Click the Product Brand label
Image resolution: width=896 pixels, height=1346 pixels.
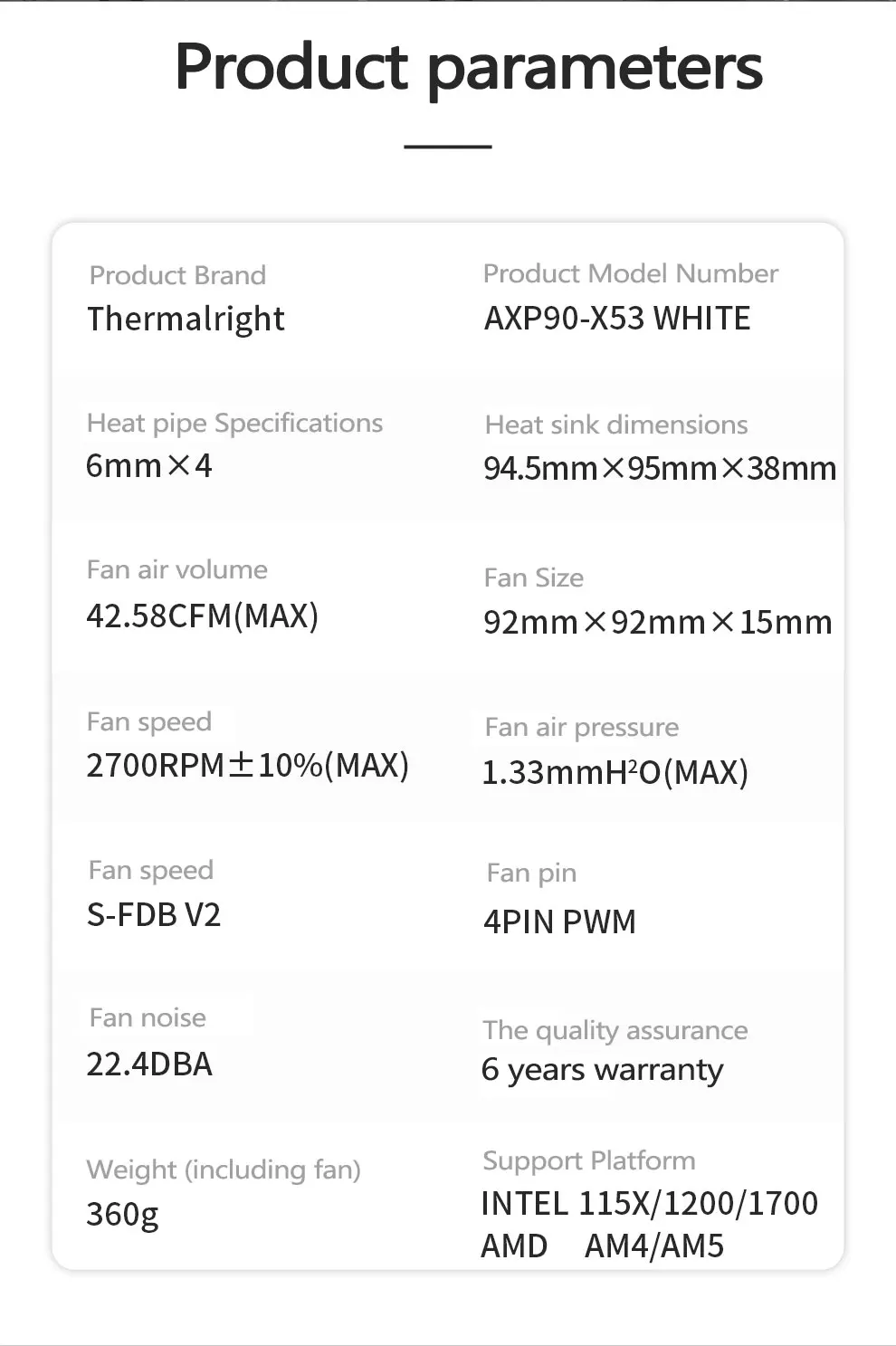(177, 274)
